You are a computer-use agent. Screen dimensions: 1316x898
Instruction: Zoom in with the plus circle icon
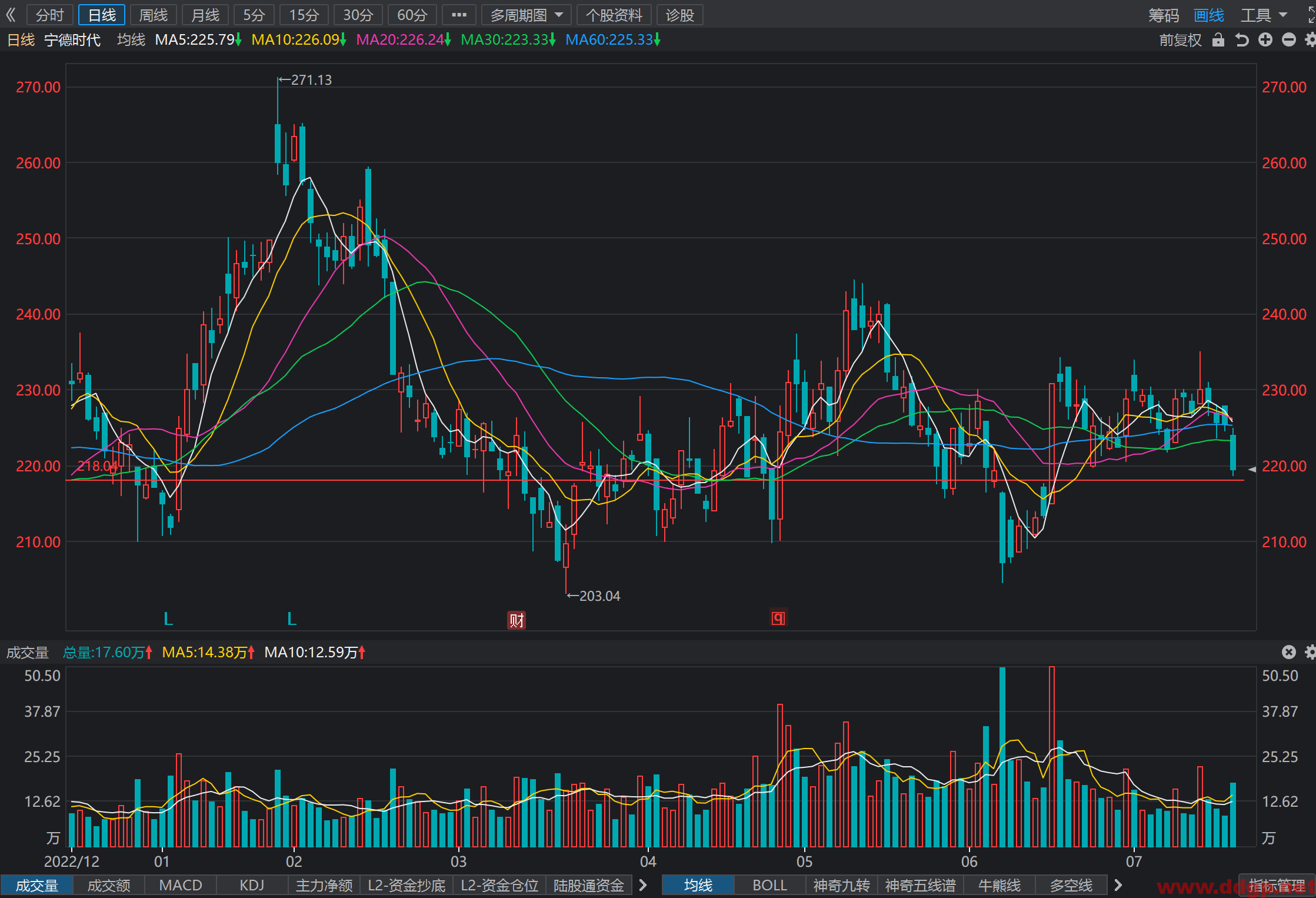[1265, 40]
